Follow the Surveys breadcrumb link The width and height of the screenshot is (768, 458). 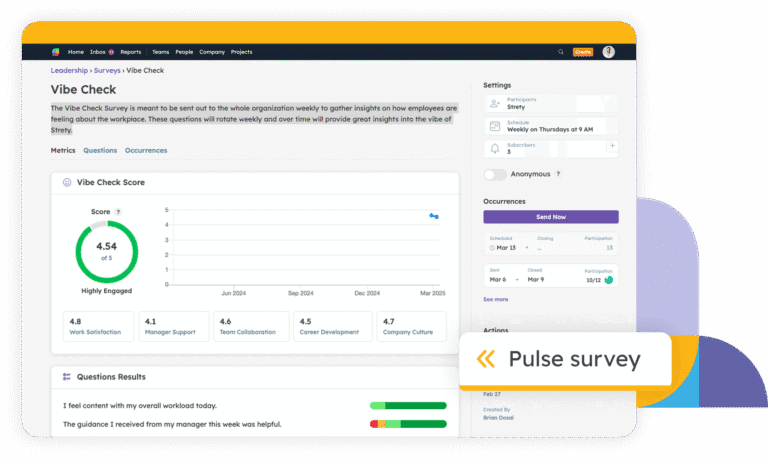107,71
